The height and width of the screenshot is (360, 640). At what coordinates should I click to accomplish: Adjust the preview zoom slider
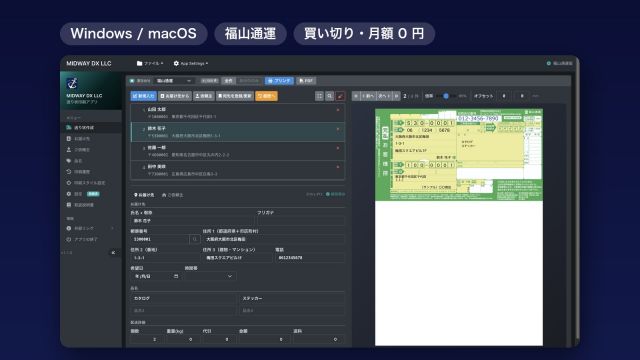[x=446, y=96]
